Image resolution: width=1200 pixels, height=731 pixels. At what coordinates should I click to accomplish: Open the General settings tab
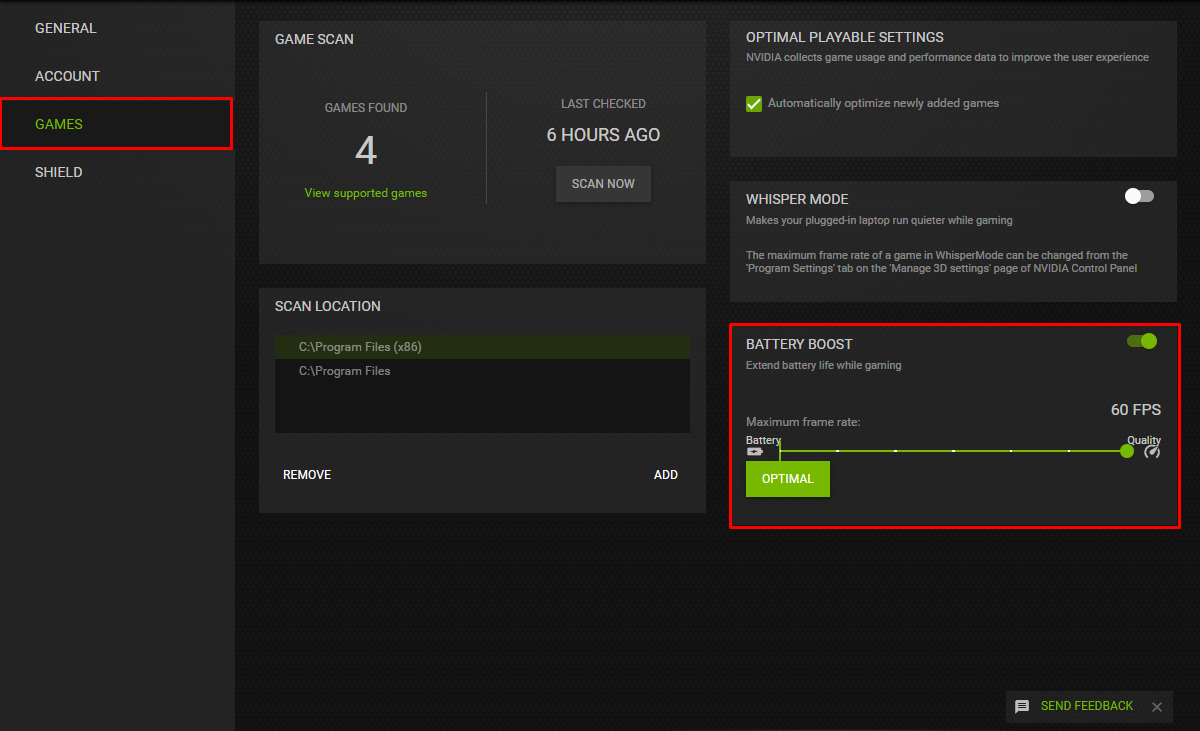click(66, 28)
